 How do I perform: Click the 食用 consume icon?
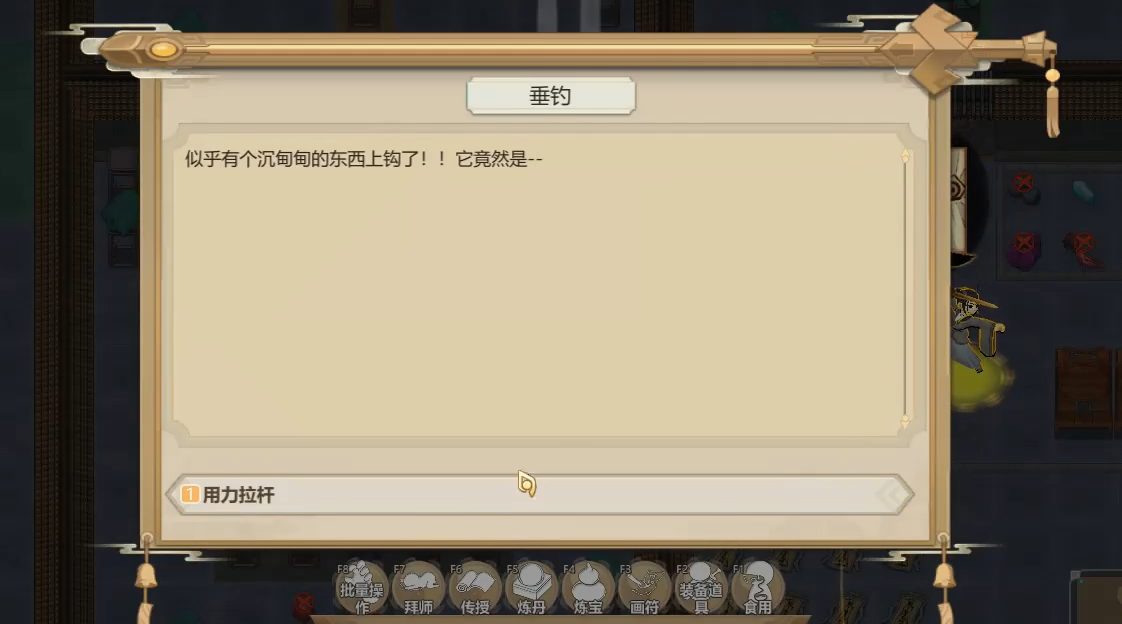point(757,588)
